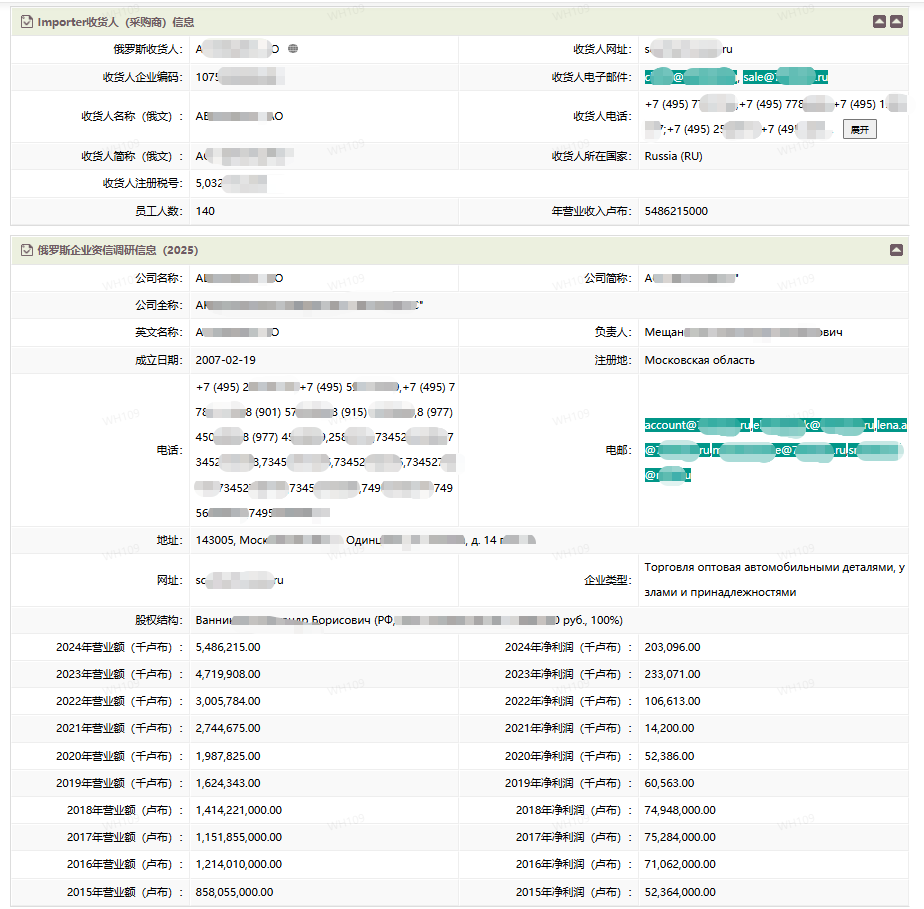Click the 俄罗斯企业资信调研信息 section header icon

28,250
